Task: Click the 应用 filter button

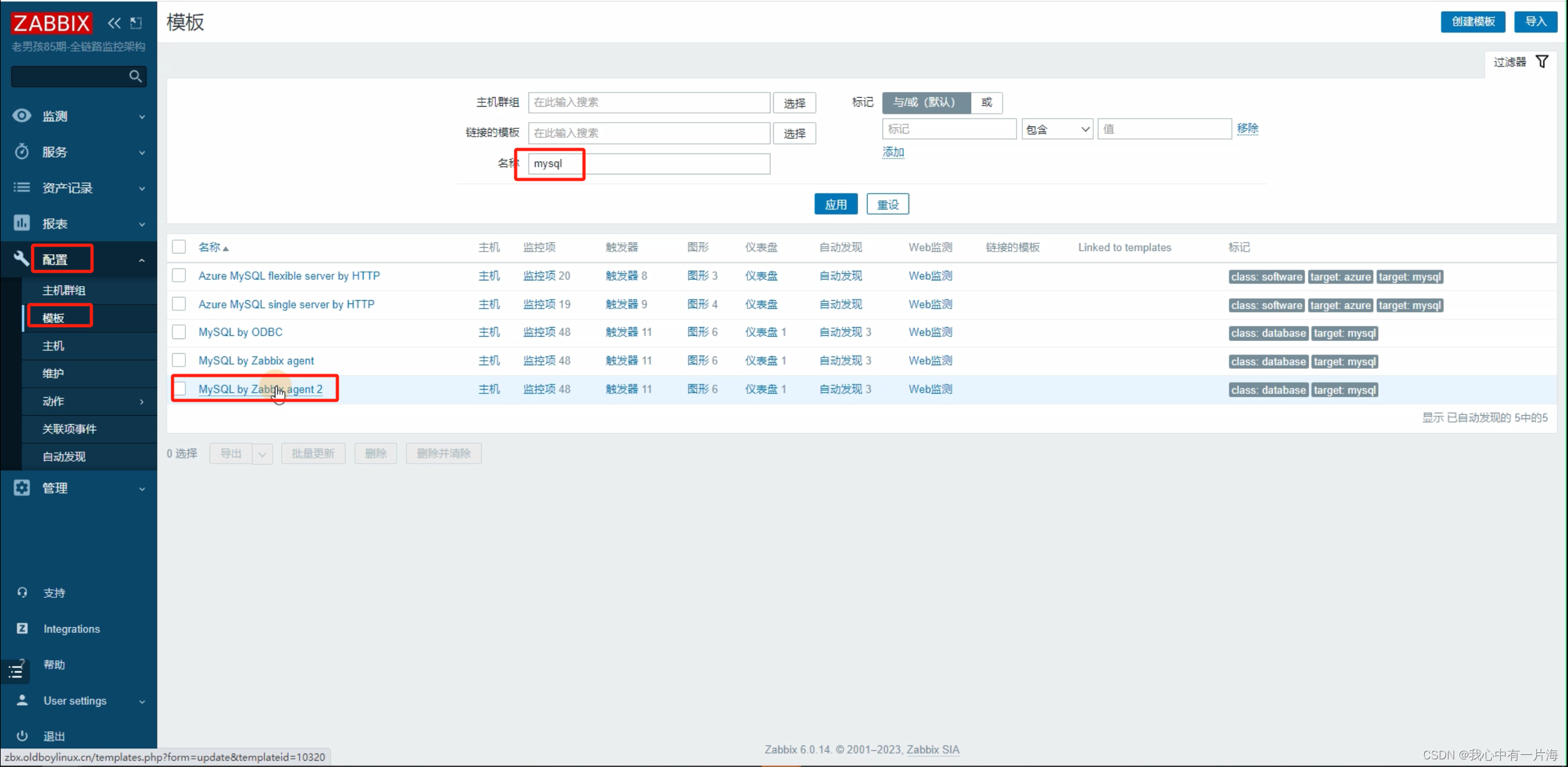Action: tap(836, 204)
